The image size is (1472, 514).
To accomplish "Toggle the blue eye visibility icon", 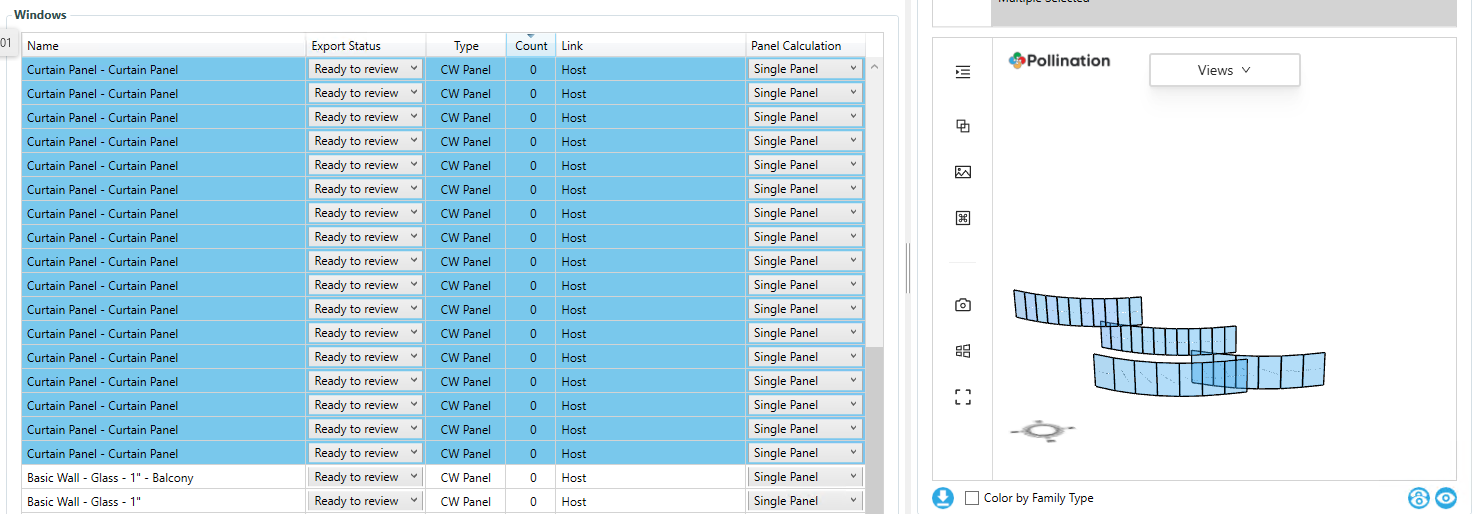I will pyautogui.click(x=1445, y=498).
